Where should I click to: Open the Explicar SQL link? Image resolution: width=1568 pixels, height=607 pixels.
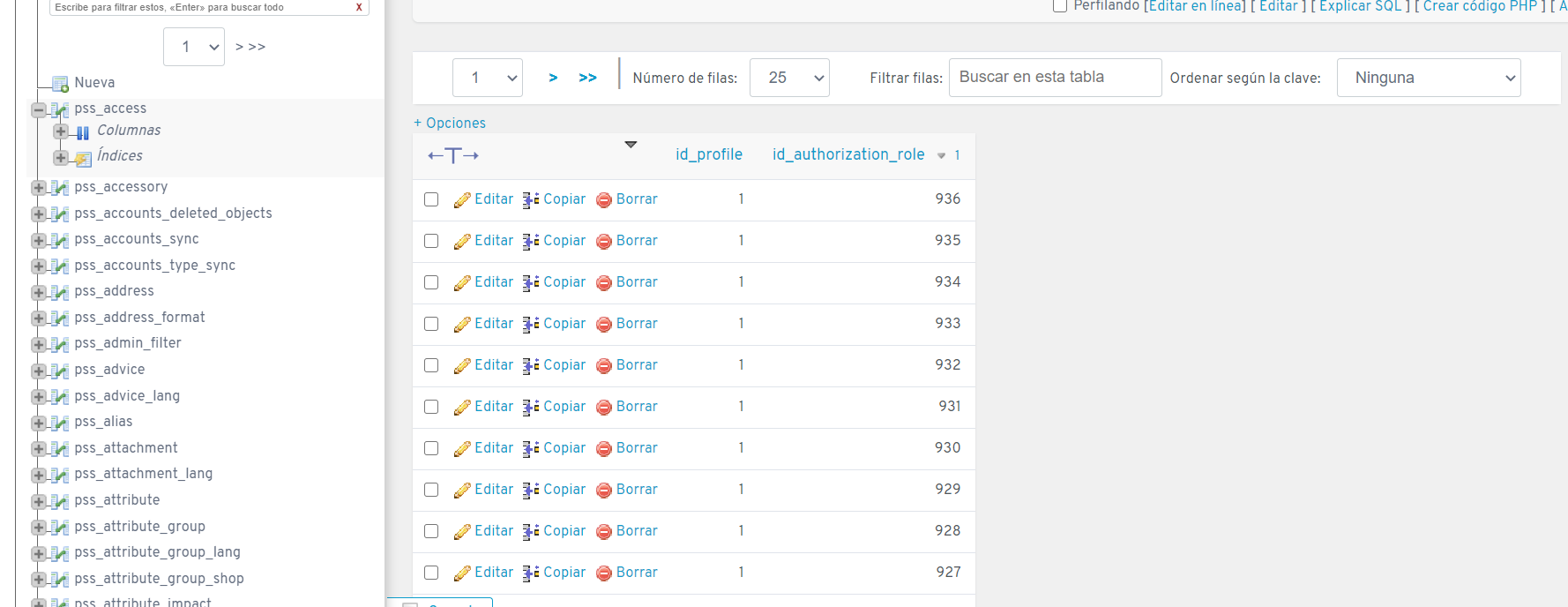coord(1360,6)
